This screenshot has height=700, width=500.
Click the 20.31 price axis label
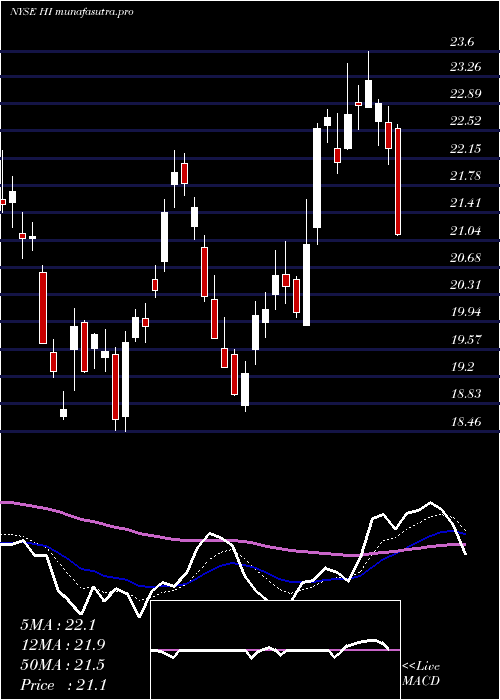(465, 284)
